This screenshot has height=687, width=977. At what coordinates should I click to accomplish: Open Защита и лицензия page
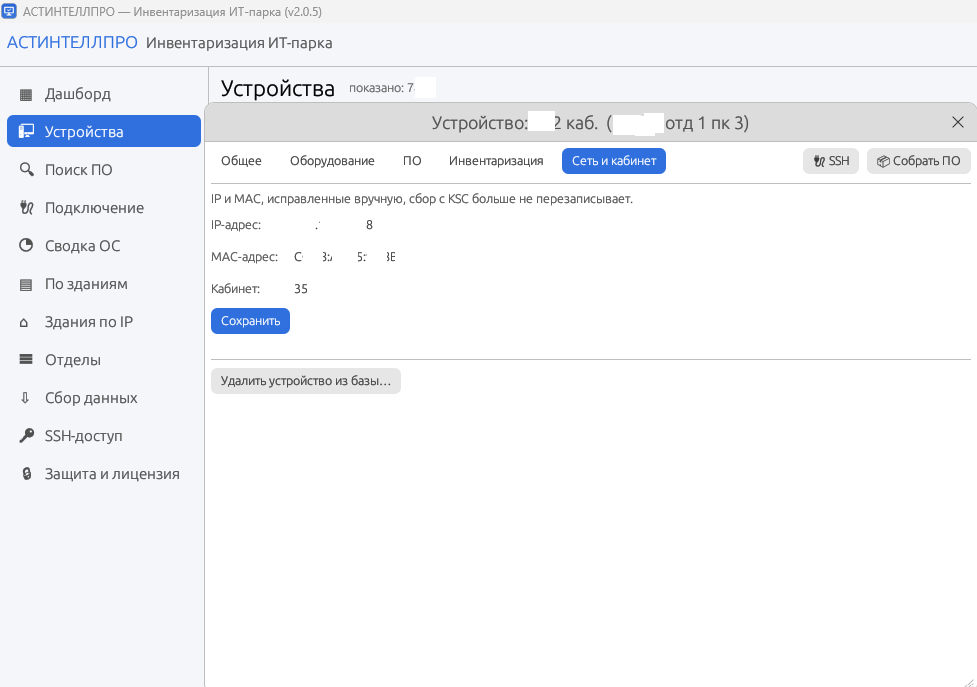click(103, 473)
